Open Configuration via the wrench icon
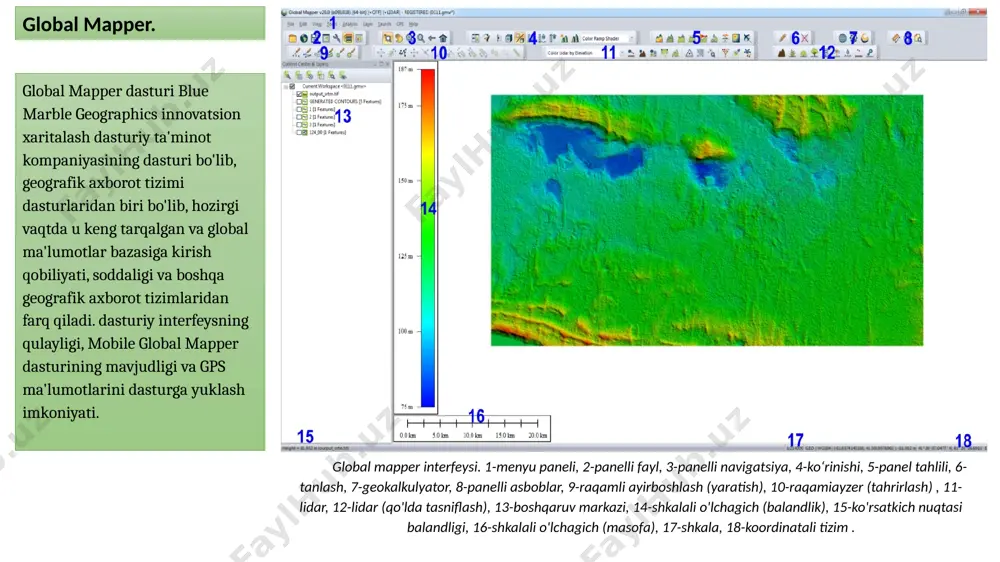 tap(337, 38)
